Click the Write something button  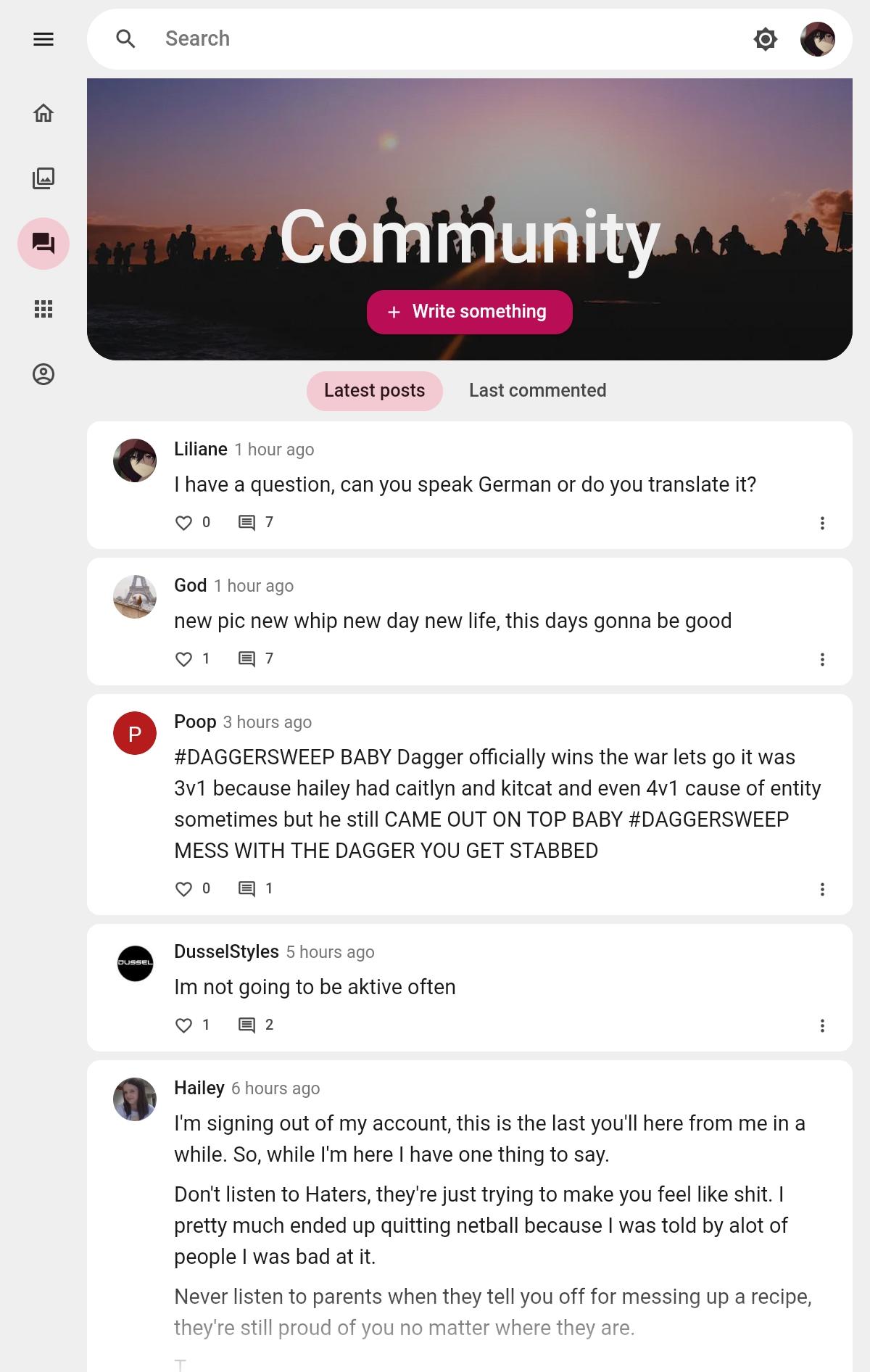(470, 312)
